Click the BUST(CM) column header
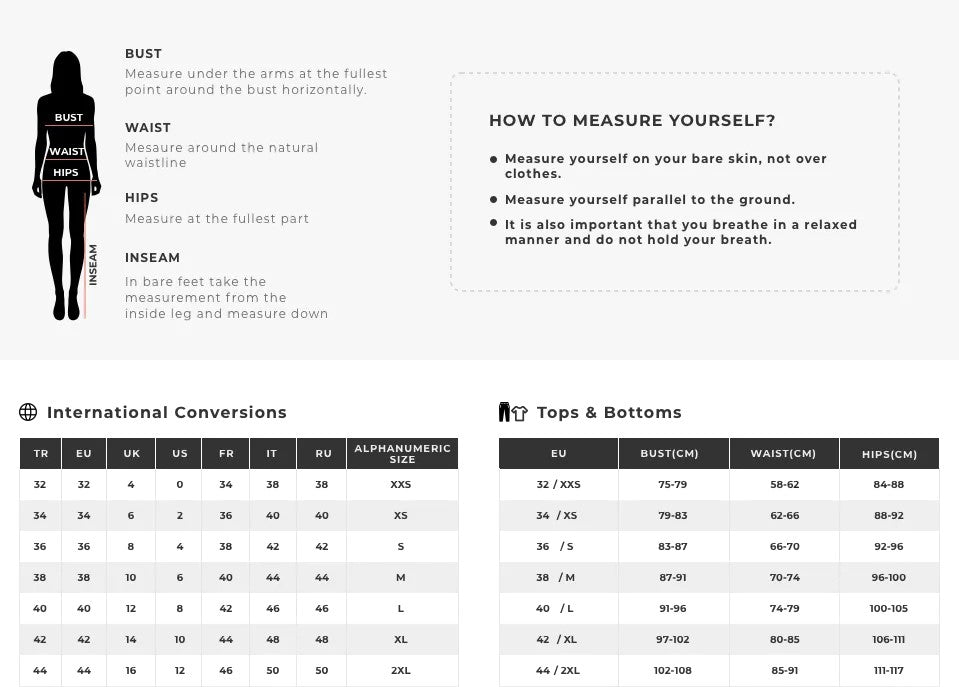 pos(669,454)
